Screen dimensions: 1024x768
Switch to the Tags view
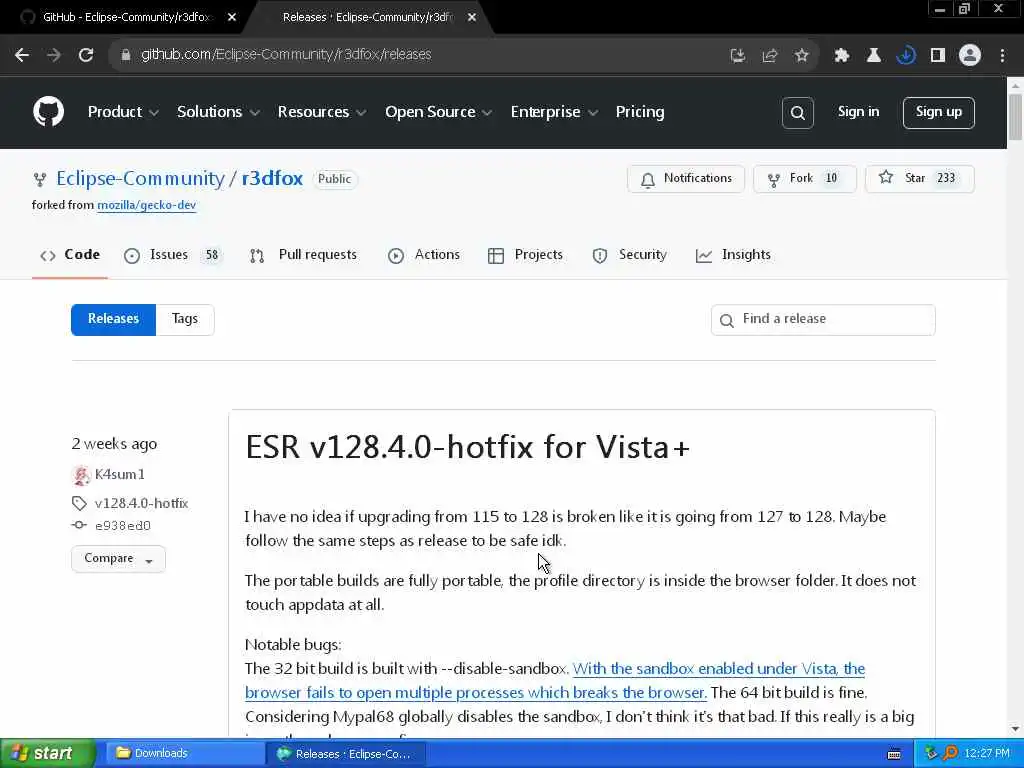pos(185,319)
